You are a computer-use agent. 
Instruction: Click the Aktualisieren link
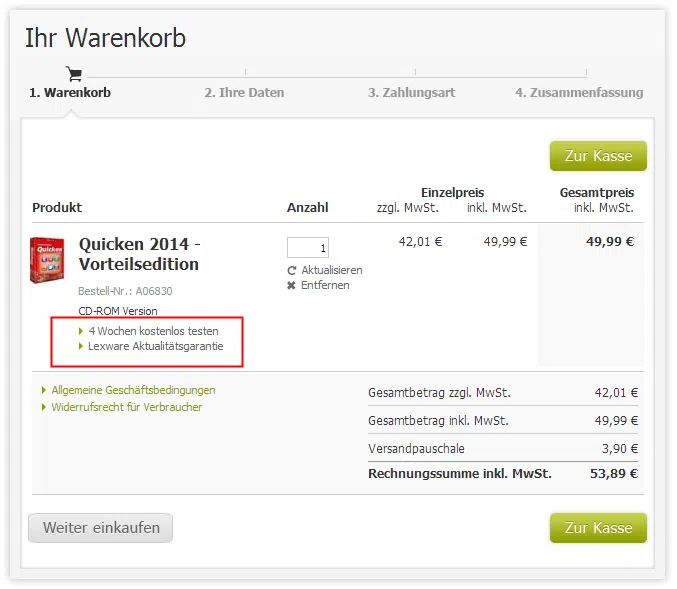point(332,270)
